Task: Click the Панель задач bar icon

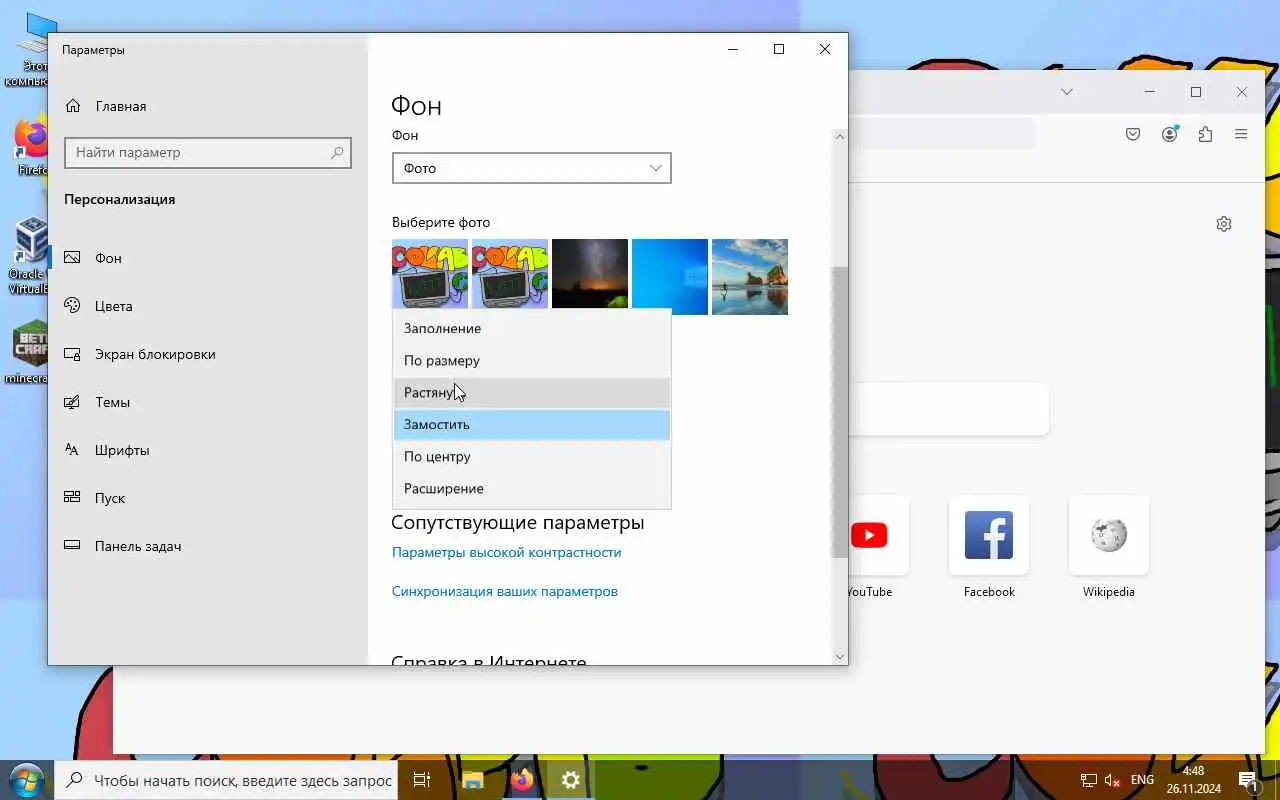Action: pyautogui.click(x=72, y=546)
